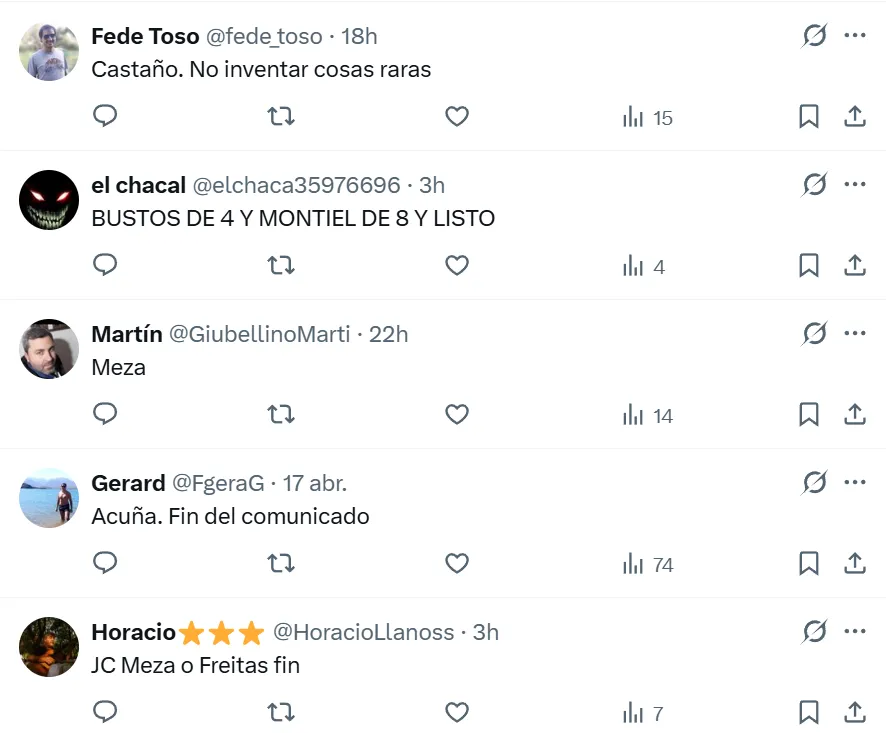Click Gerard's beach profile picture
The image size is (886, 733).
pos(49,498)
